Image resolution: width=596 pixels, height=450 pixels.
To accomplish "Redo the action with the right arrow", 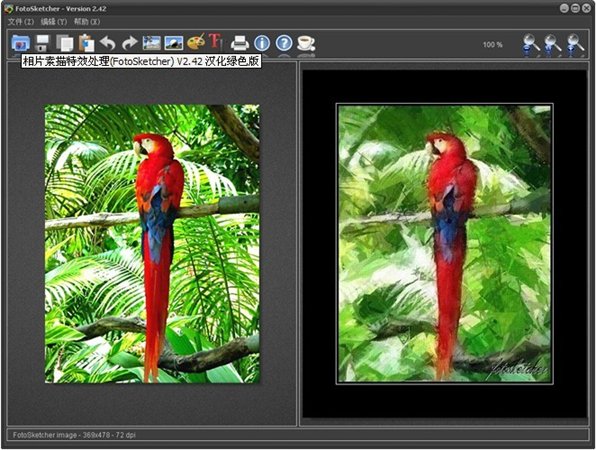I will 130,43.
